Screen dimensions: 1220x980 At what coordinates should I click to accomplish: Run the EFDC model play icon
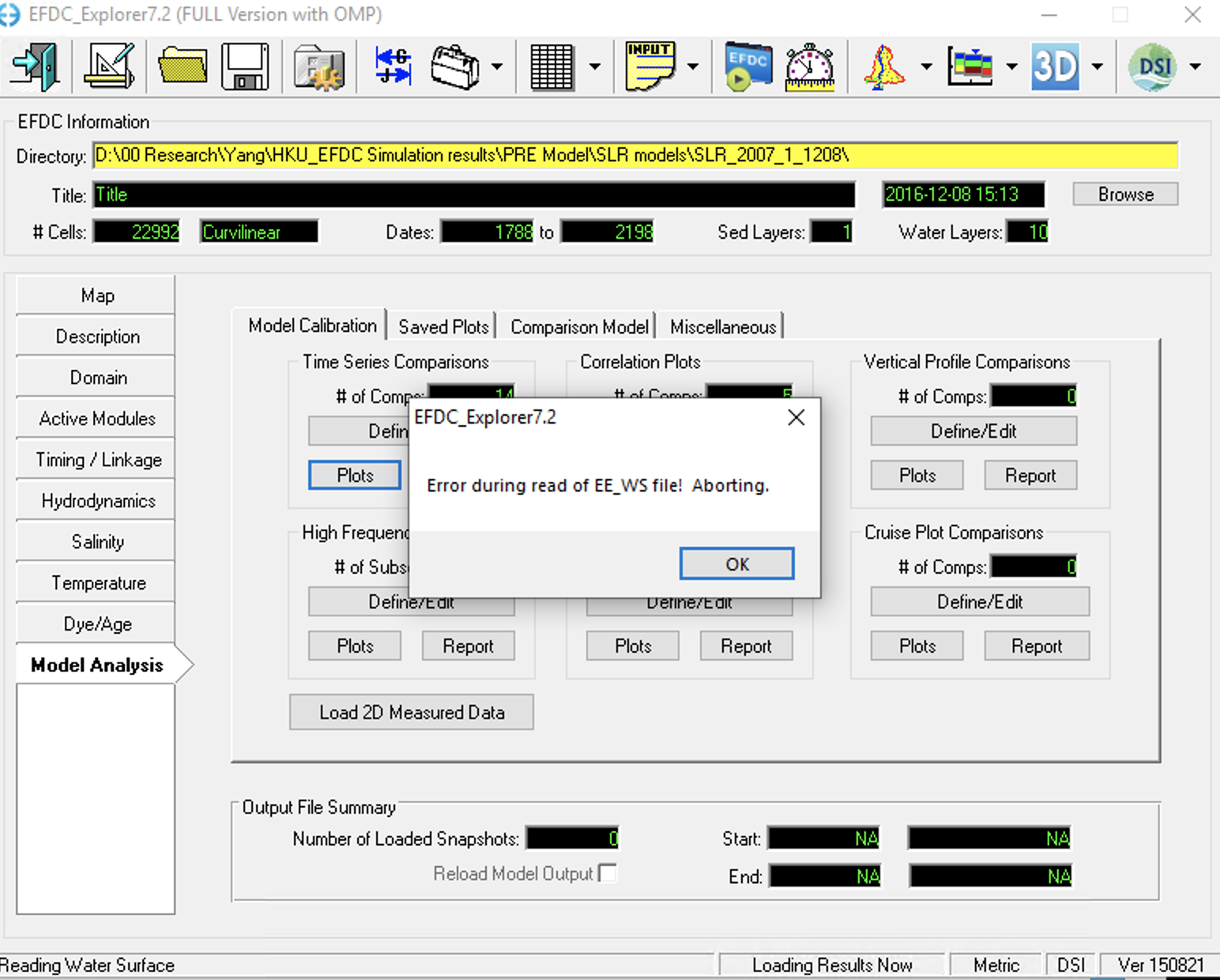coord(748,66)
